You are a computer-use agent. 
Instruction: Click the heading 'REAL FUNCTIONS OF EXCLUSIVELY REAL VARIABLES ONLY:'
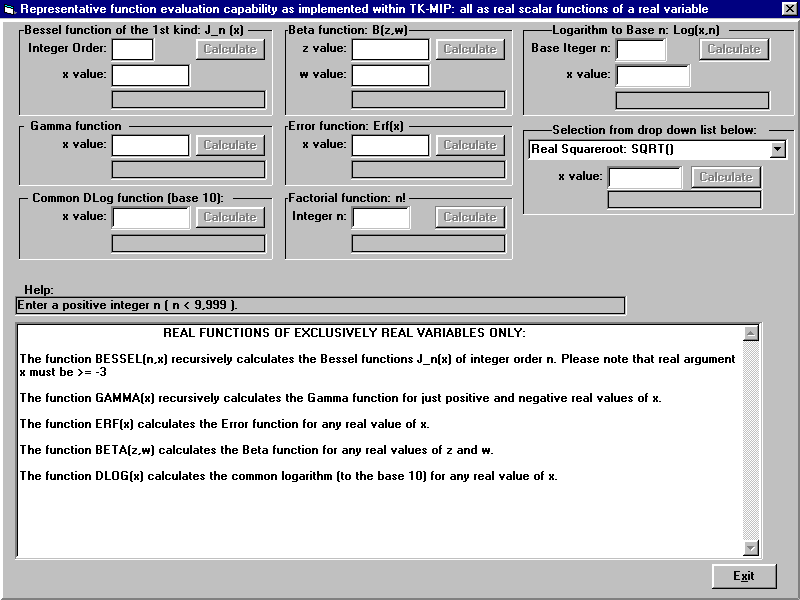pos(344,333)
